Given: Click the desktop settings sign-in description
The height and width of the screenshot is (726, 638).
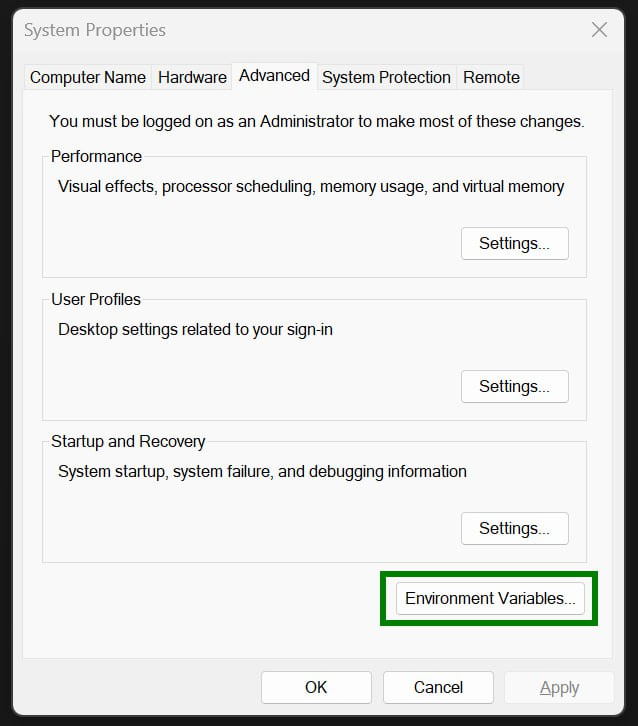Looking at the screenshot, I should click(195, 328).
